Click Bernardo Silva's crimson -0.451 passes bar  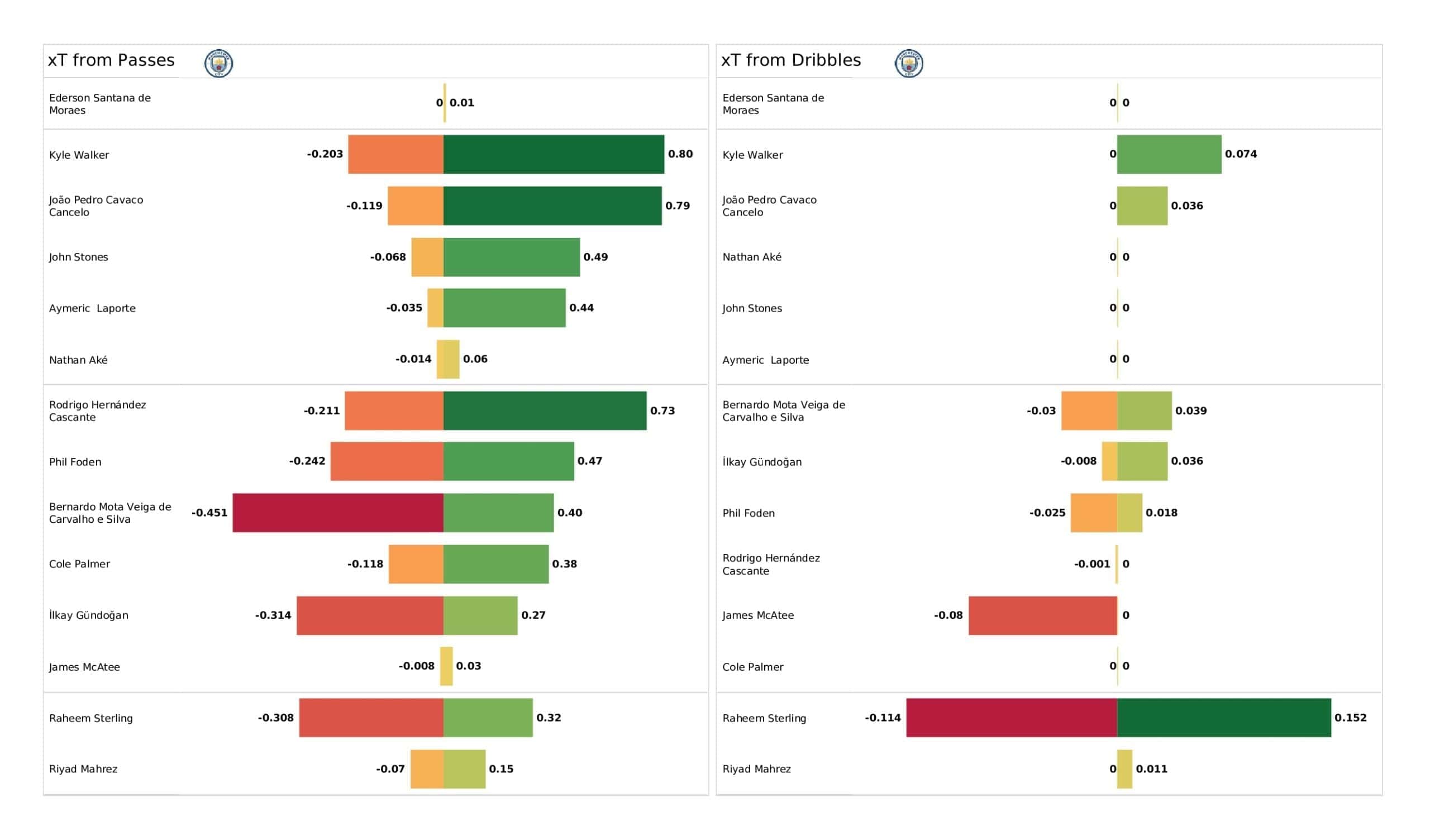pyautogui.click(x=337, y=513)
